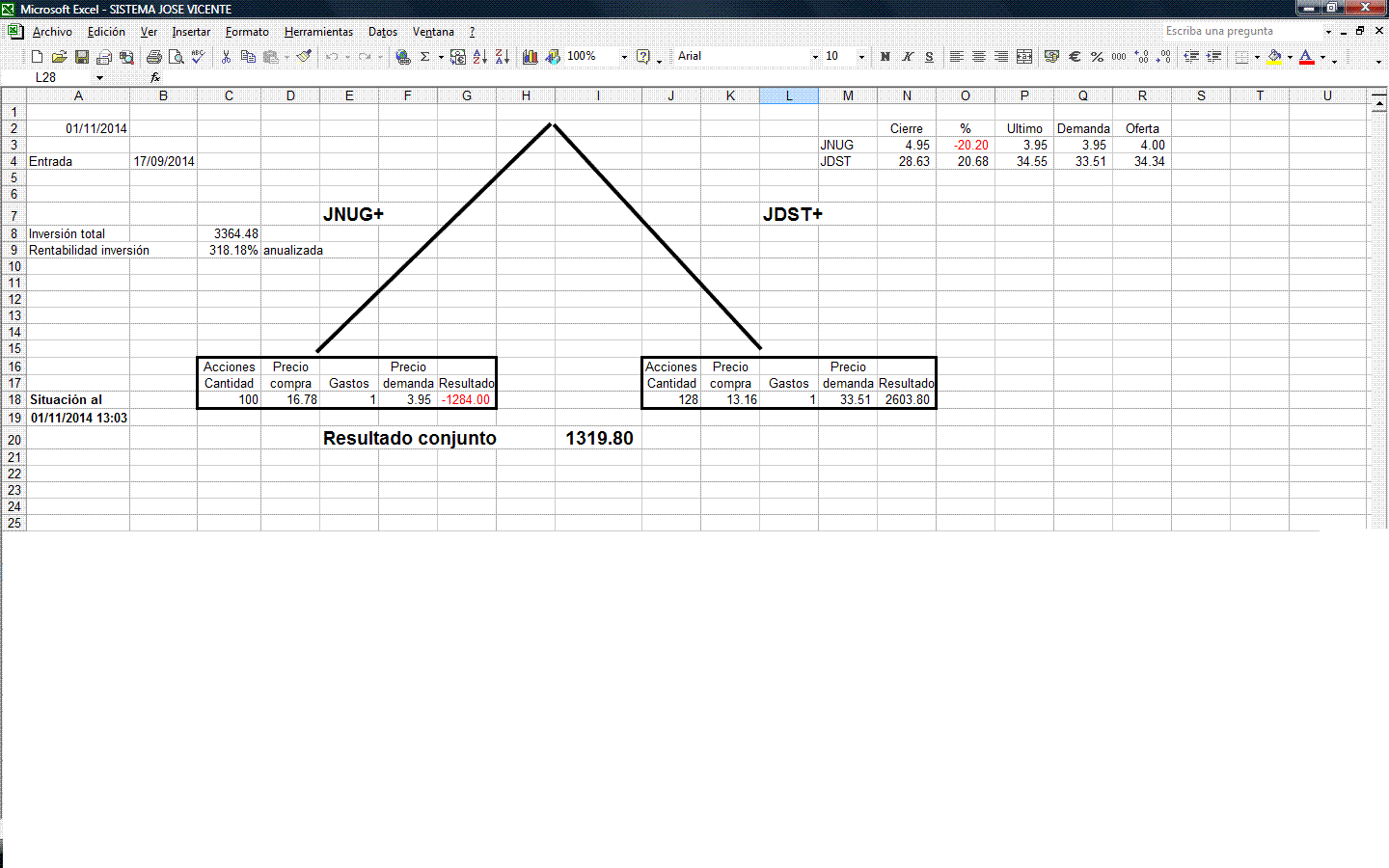Toggle center alignment
Screen dimensions: 1389x868
pyautogui.click(x=979, y=57)
